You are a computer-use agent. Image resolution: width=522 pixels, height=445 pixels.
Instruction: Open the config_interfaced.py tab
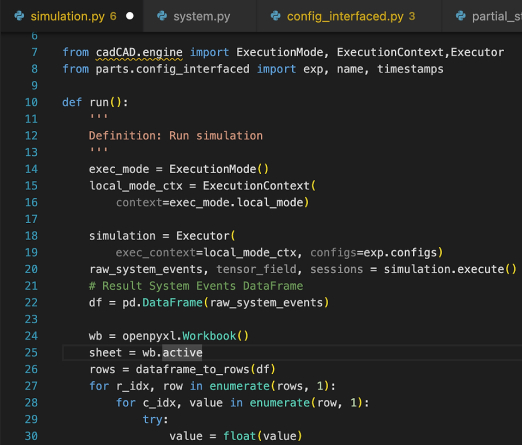[x=349, y=16]
